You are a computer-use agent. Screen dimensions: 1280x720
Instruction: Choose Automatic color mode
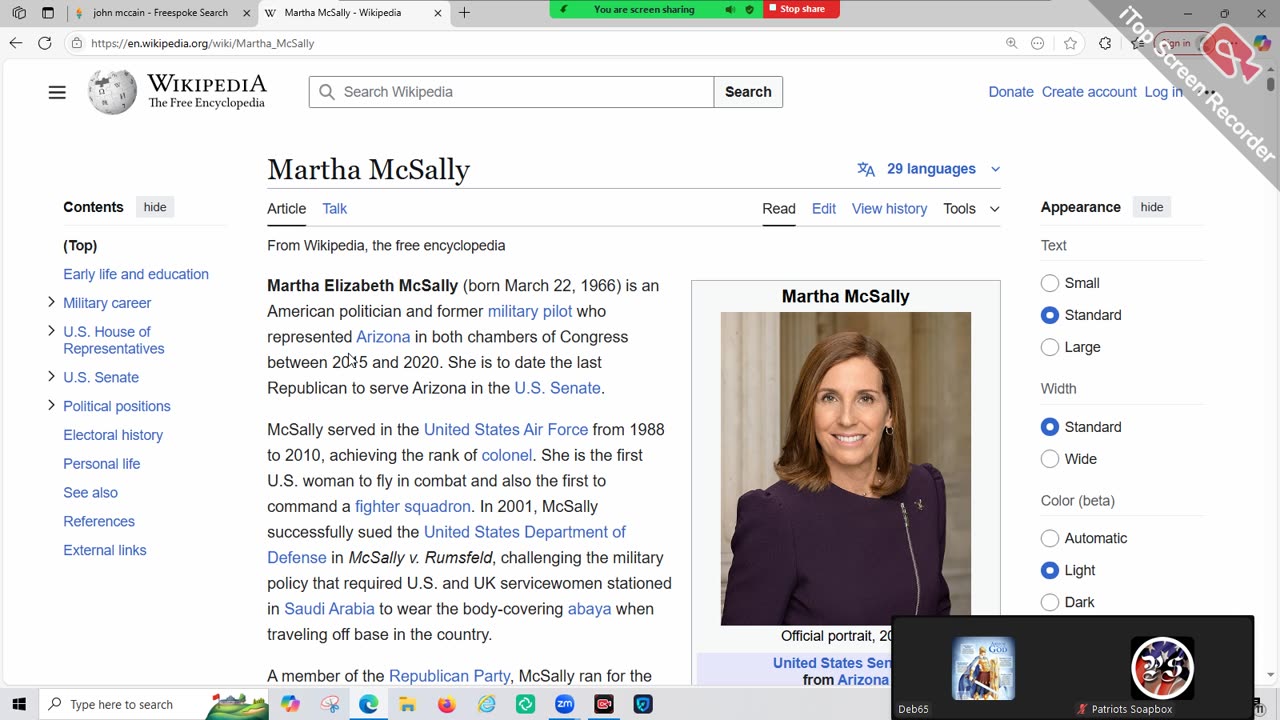click(1050, 538)
